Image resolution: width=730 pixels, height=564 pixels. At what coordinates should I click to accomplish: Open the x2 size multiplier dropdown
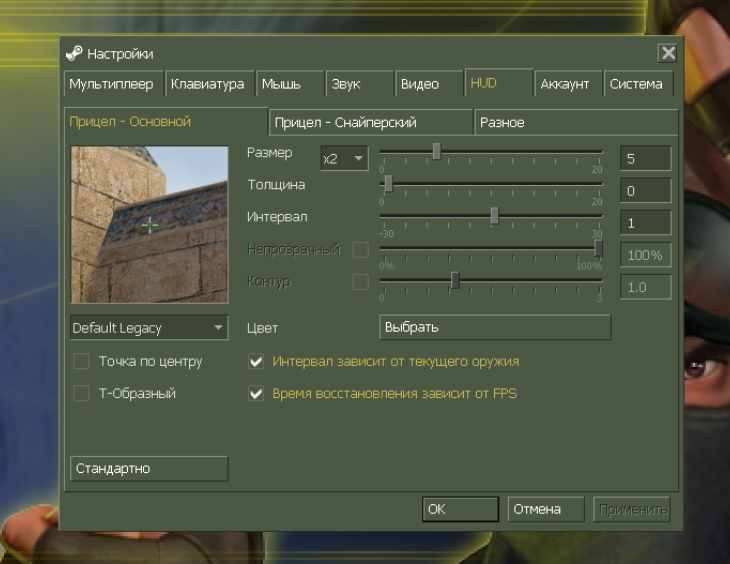pyautogui.click(x=344, y=158)
